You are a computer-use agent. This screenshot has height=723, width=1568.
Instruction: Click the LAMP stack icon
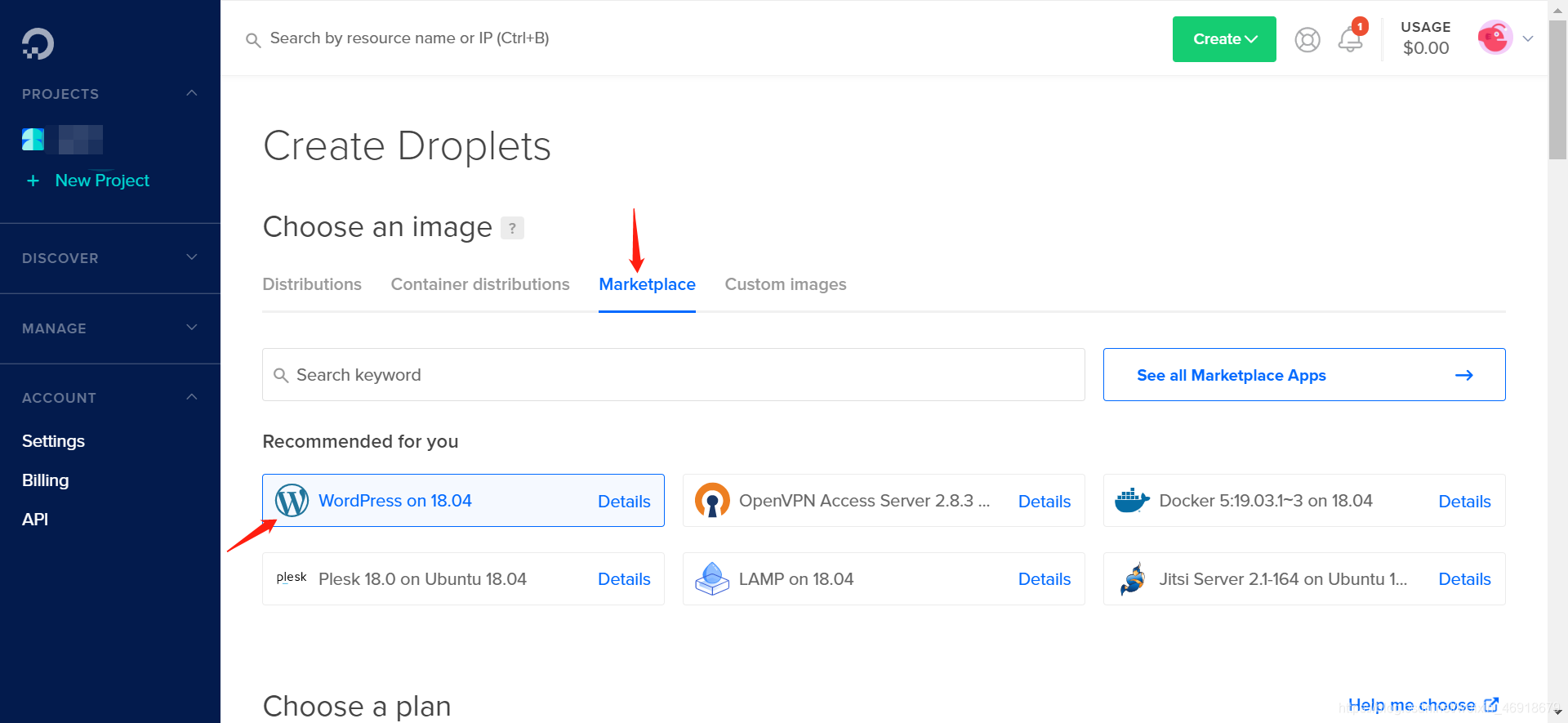(711, 578)
